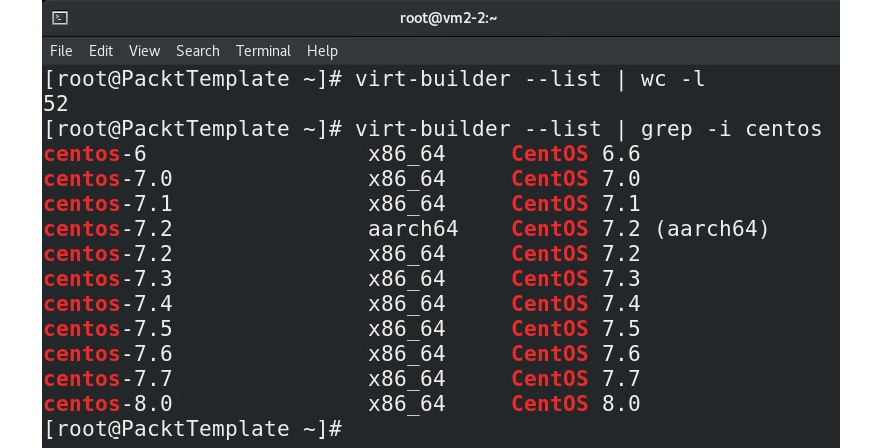Click the grep -i centos command text
The width and height of the screenshot is (882, 448).
[731, 129]
